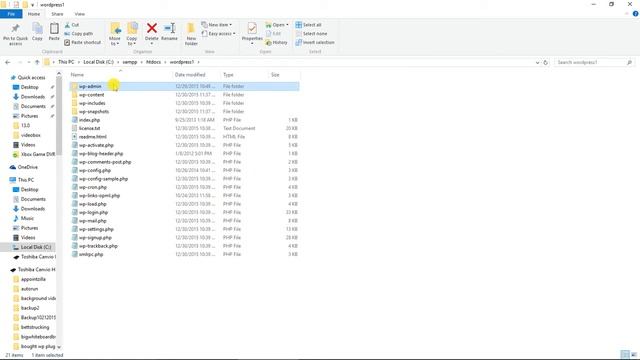Open Explorer help icon
The height and width of the screenshot is (360, 640).
coord(635,14)
